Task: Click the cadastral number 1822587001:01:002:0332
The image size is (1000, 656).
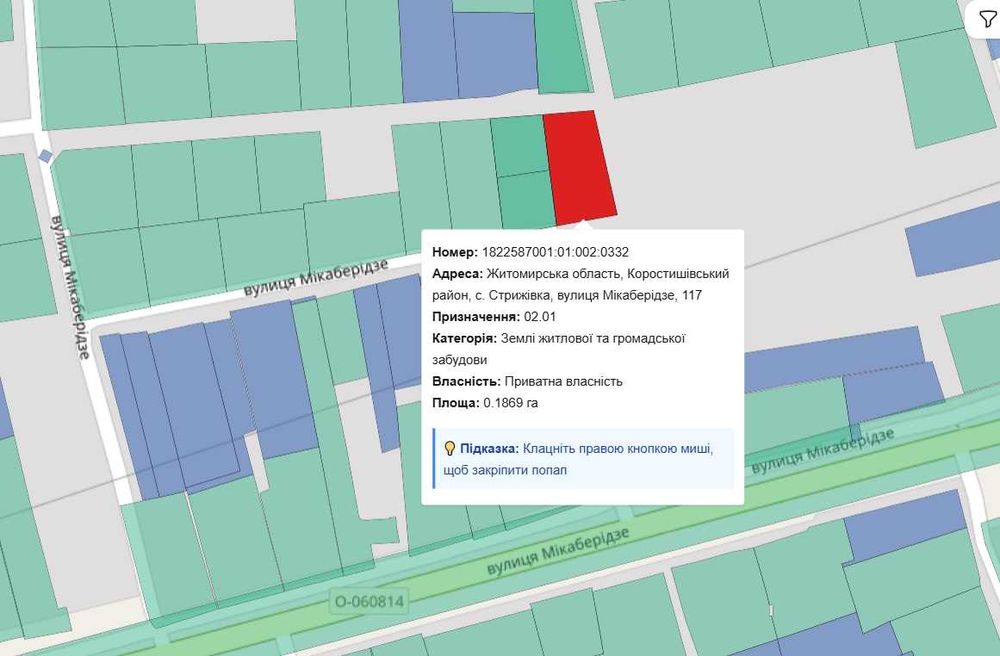Action: pos(555,252)
